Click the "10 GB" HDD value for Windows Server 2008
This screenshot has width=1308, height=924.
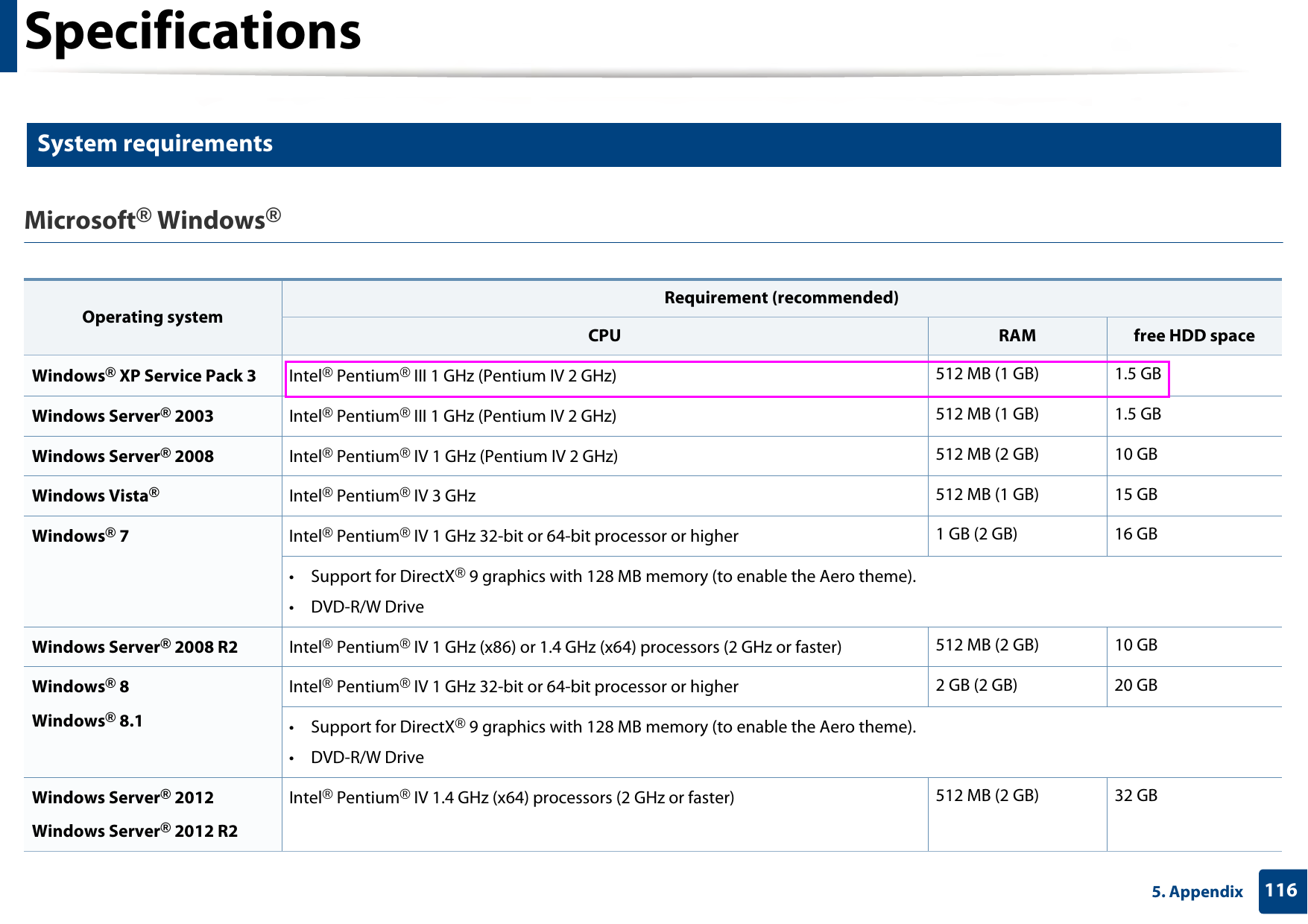pyautogui.click(x=1136, y=454)
